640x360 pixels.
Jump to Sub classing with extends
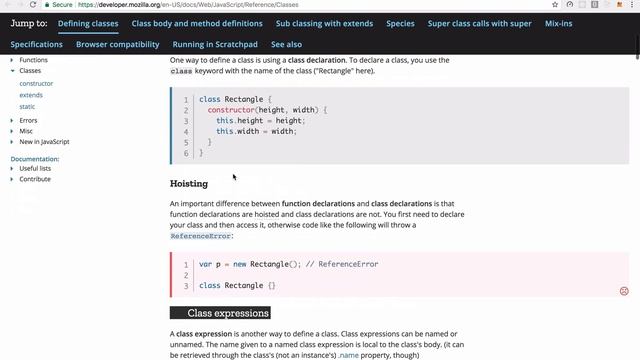click(x=324, y=24)
